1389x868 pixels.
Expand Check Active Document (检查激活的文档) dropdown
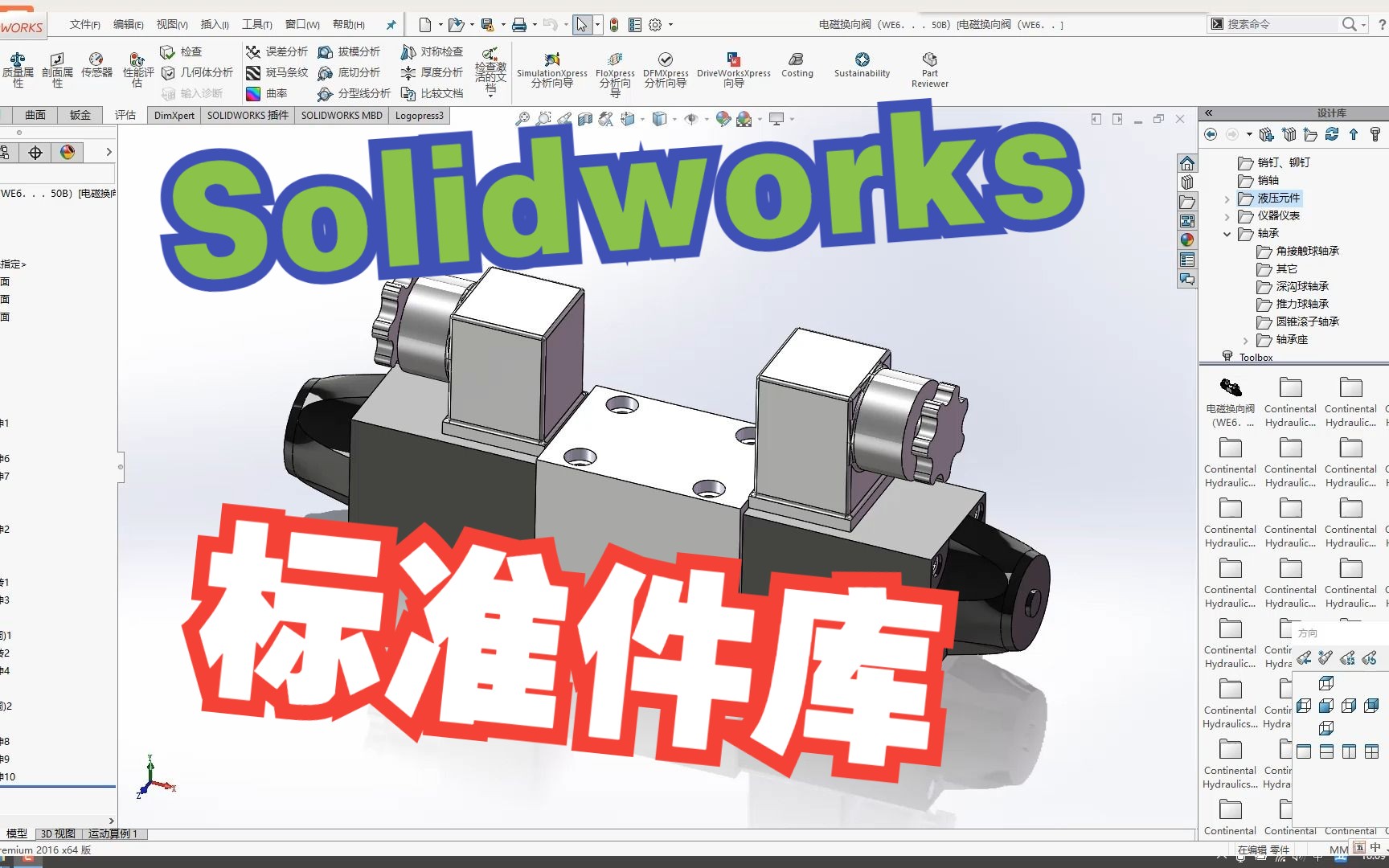(490, 96)
